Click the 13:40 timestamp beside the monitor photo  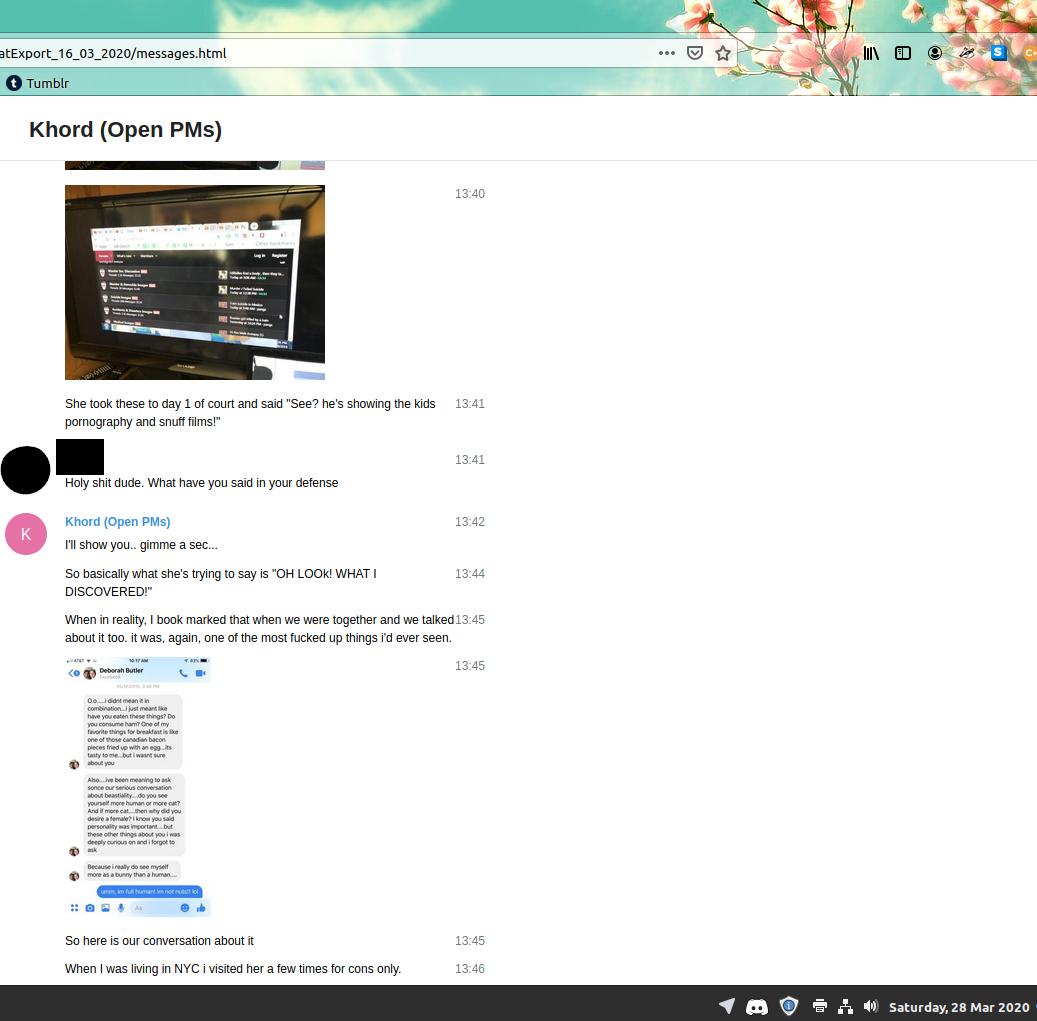(470, 194)
